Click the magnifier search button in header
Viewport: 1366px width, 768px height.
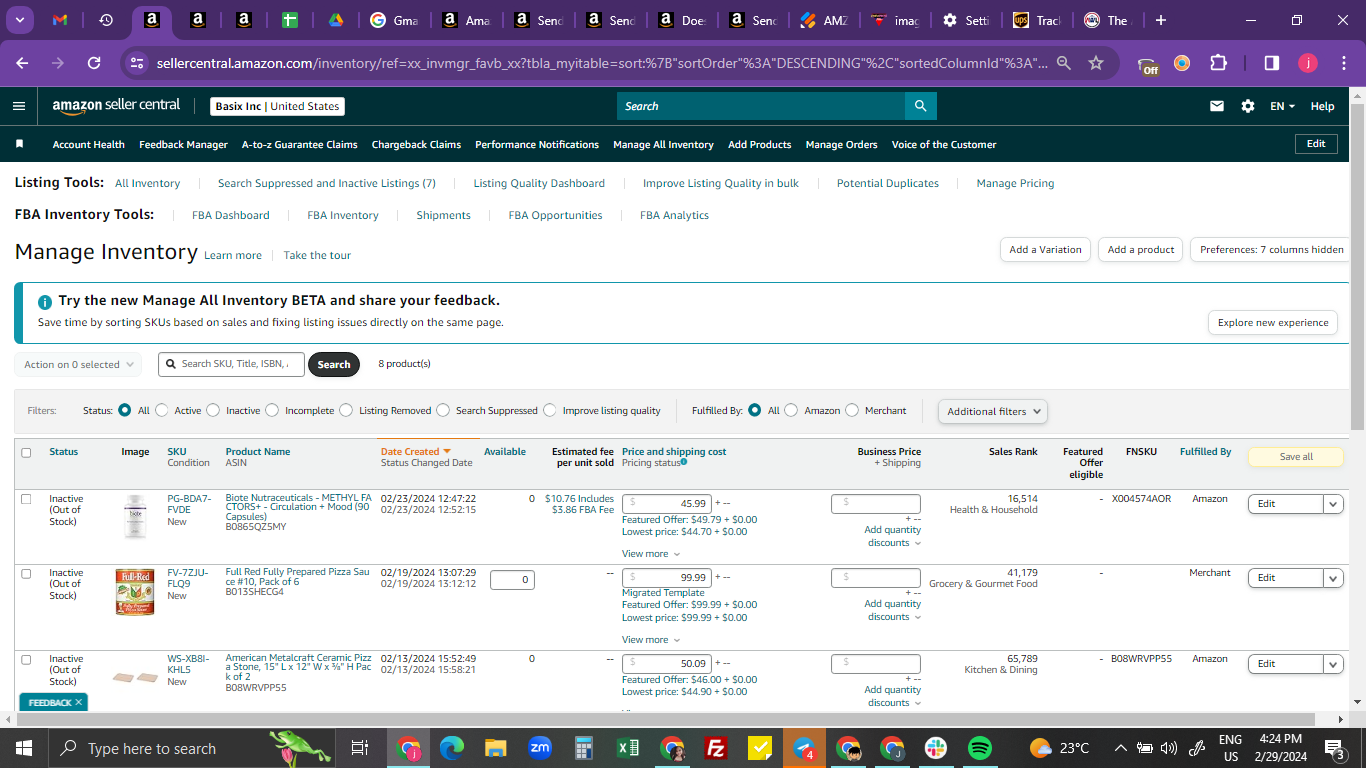(921, 106)
